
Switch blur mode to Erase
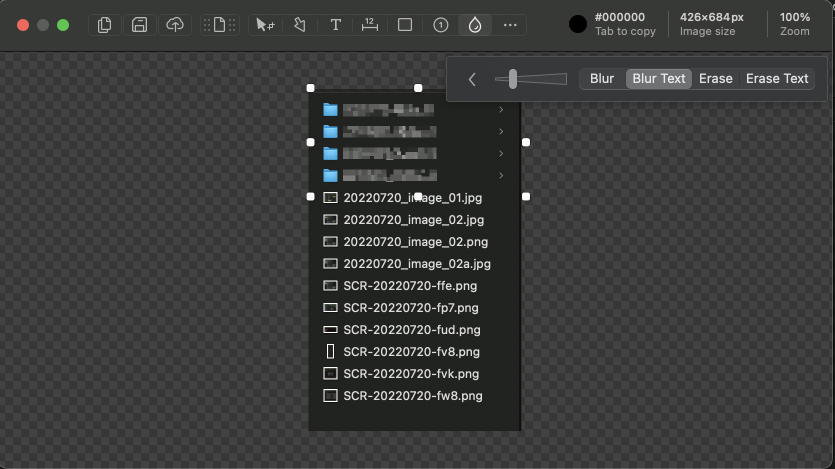pyautogui.click(x=715, y=79)
